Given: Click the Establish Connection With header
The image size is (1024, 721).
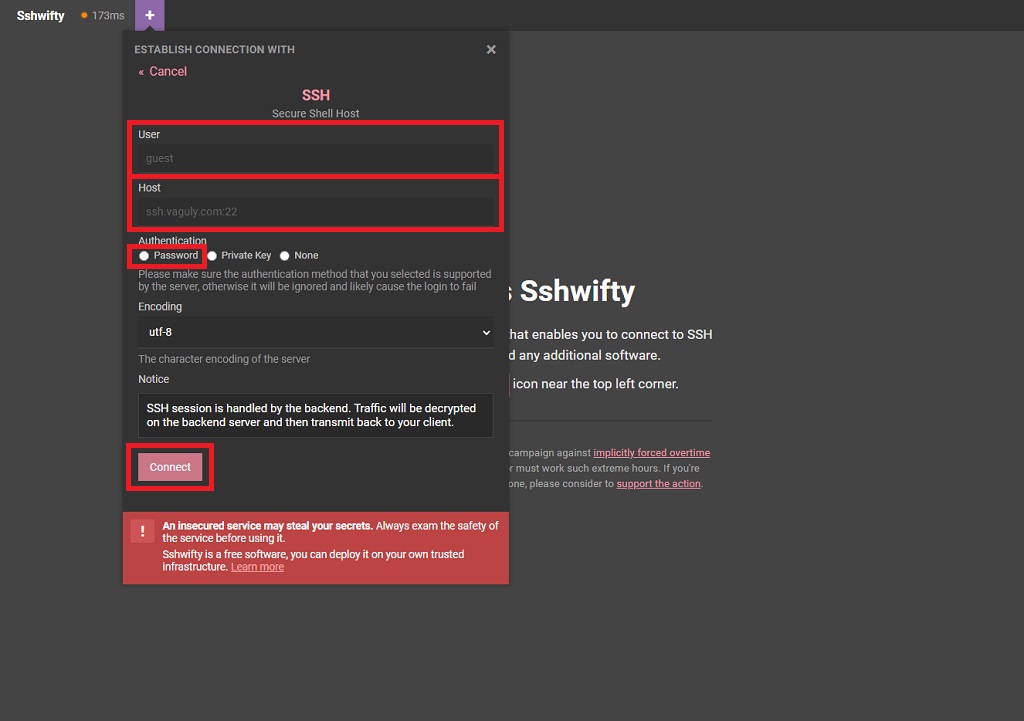Looking at the screenshot, I should pos(214,50).
